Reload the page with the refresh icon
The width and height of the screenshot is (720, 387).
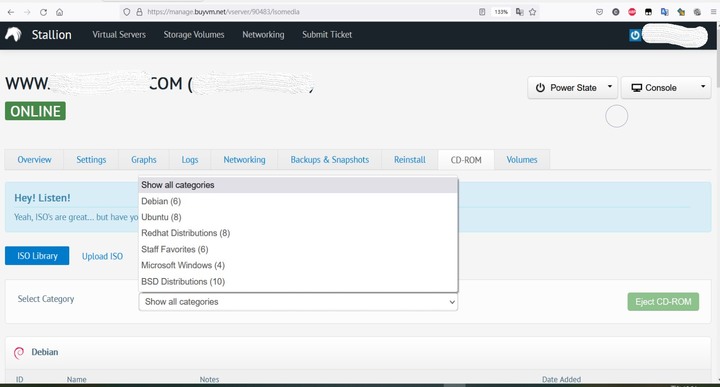point(43,12)
